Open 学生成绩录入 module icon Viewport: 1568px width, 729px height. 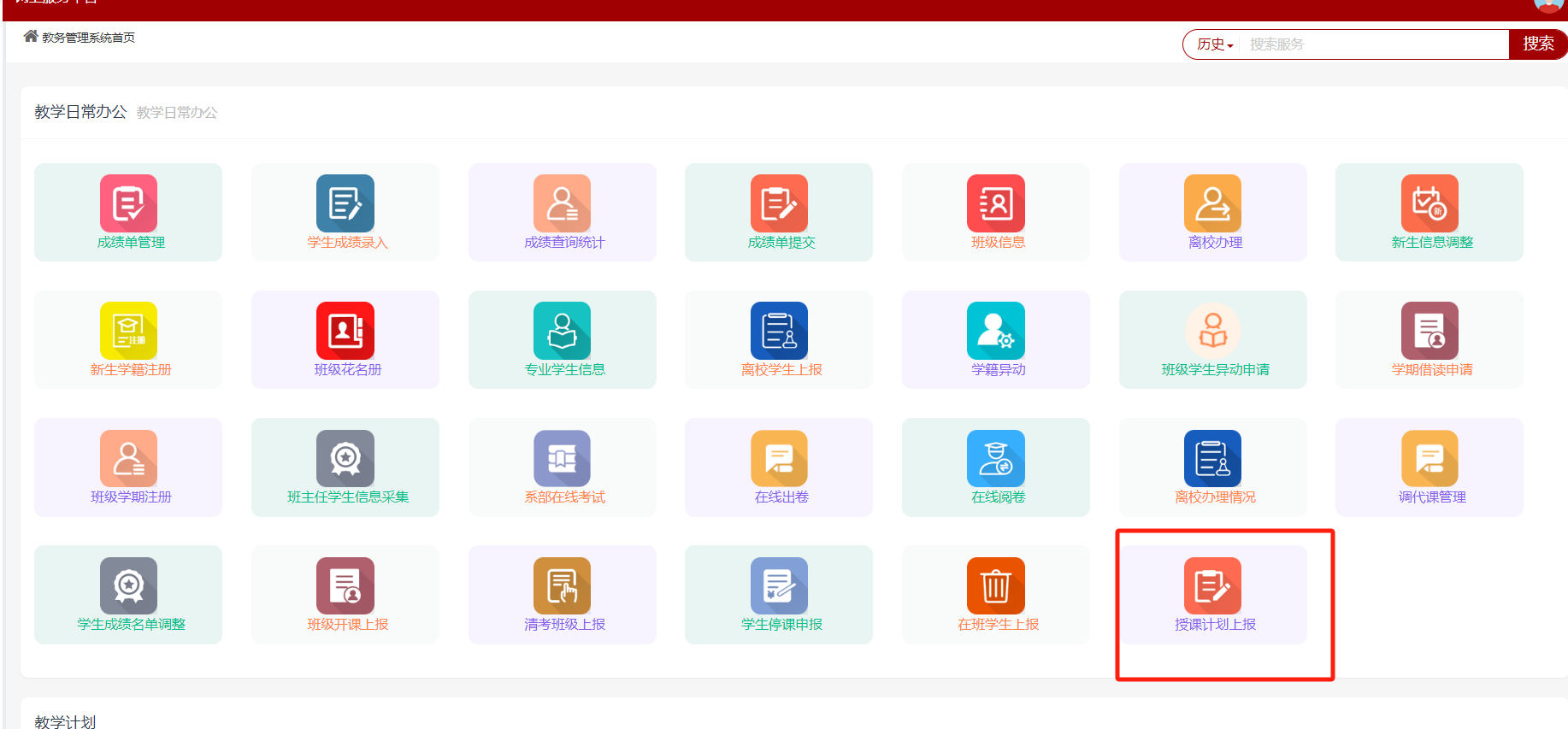pyautogui.click(x=345, y=203)
